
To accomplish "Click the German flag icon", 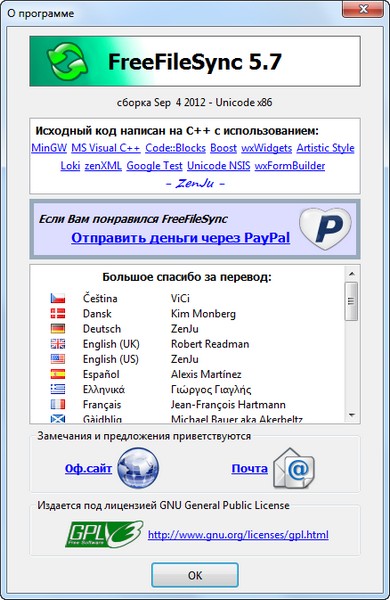I will (x=58, y=328).
